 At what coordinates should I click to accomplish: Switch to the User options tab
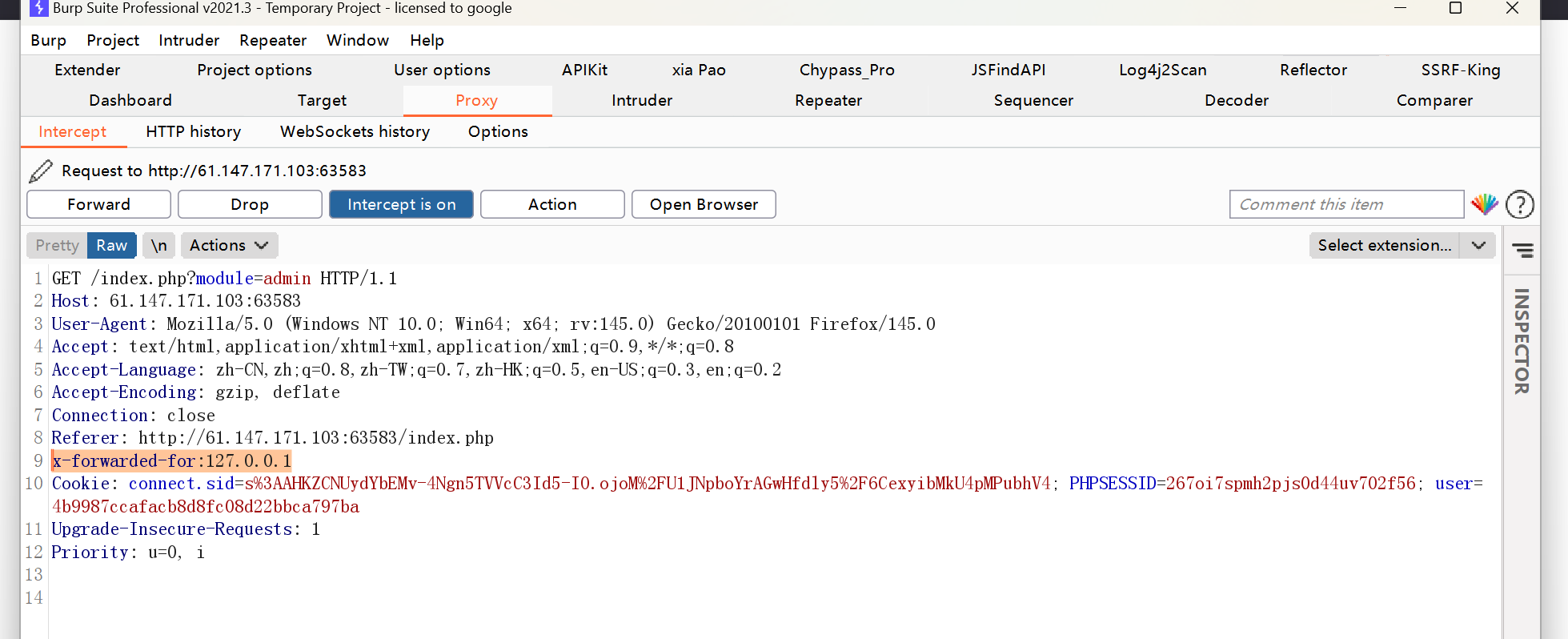442,70
